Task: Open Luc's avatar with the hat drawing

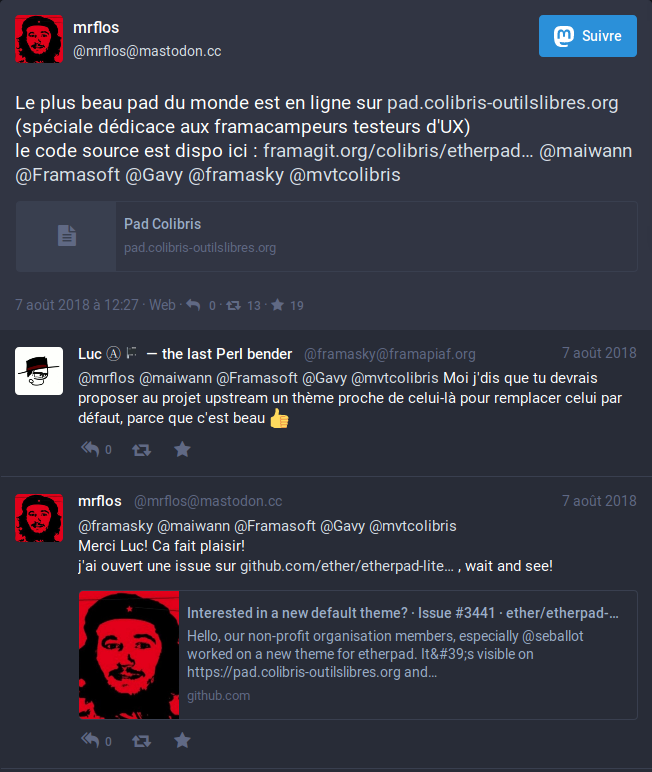Action: tap(39, 371)
